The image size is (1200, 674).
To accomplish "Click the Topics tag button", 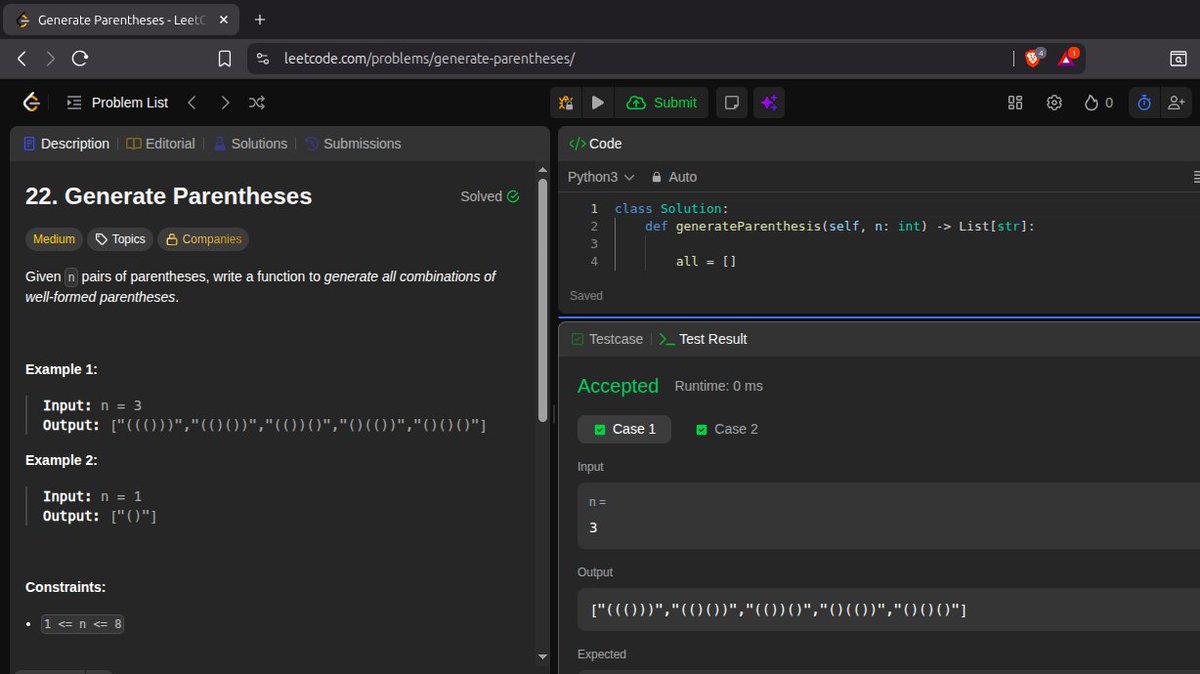I will [121, 239].
